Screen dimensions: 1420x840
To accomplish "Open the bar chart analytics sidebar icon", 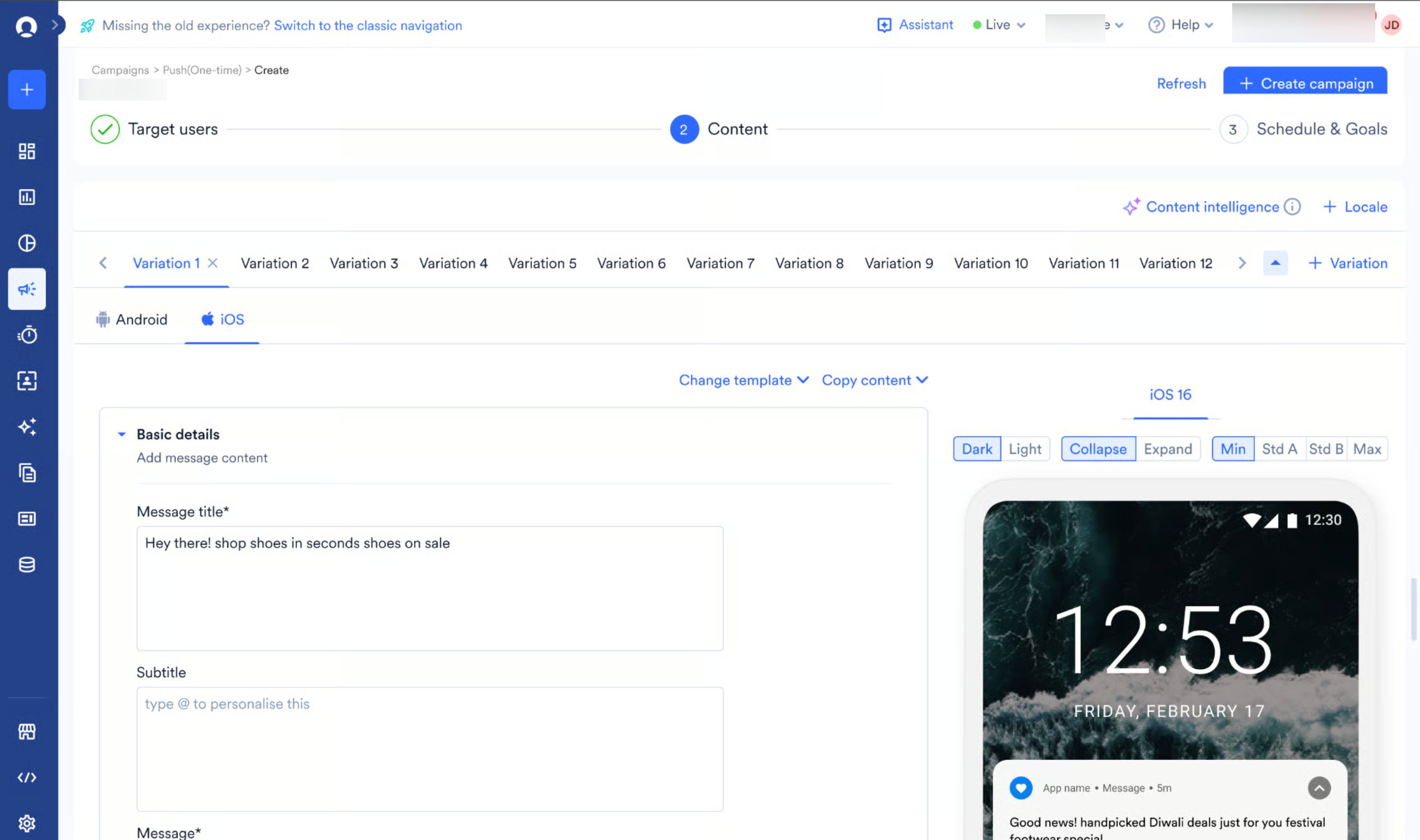I will tap(27, 197).
